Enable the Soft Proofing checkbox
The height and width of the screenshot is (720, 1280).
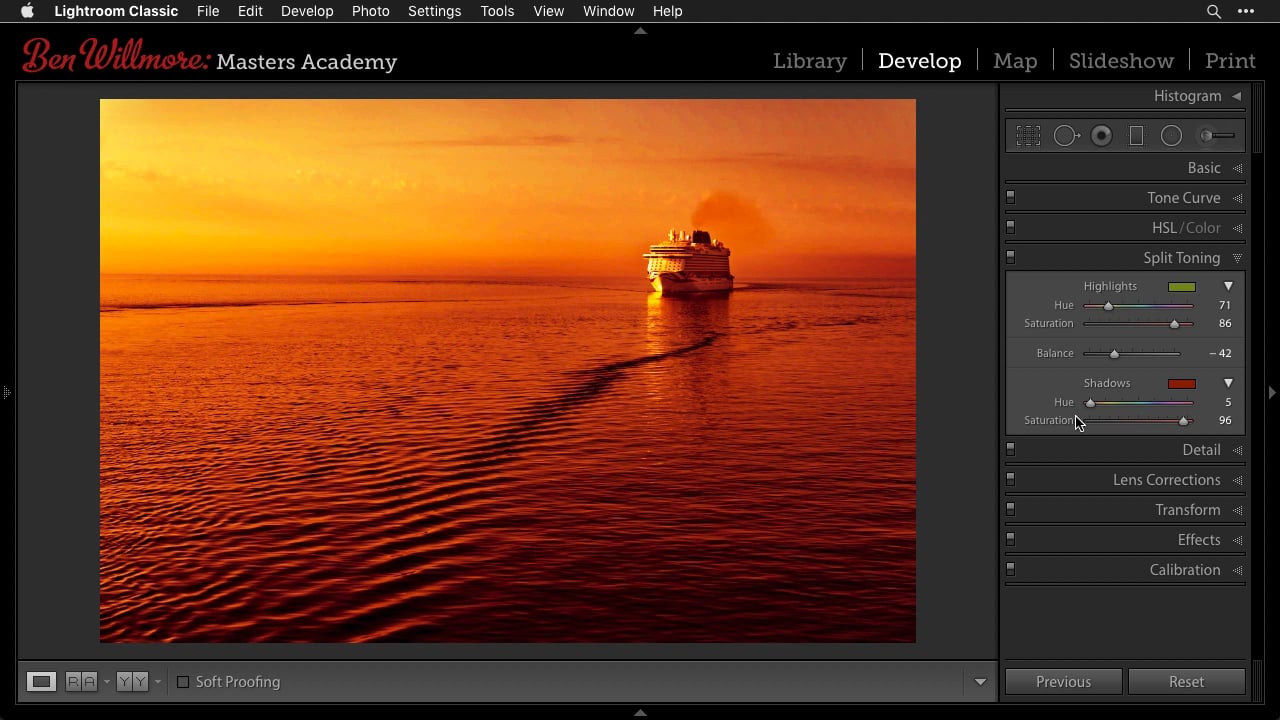pyautogui.click(x=183, y=682)
